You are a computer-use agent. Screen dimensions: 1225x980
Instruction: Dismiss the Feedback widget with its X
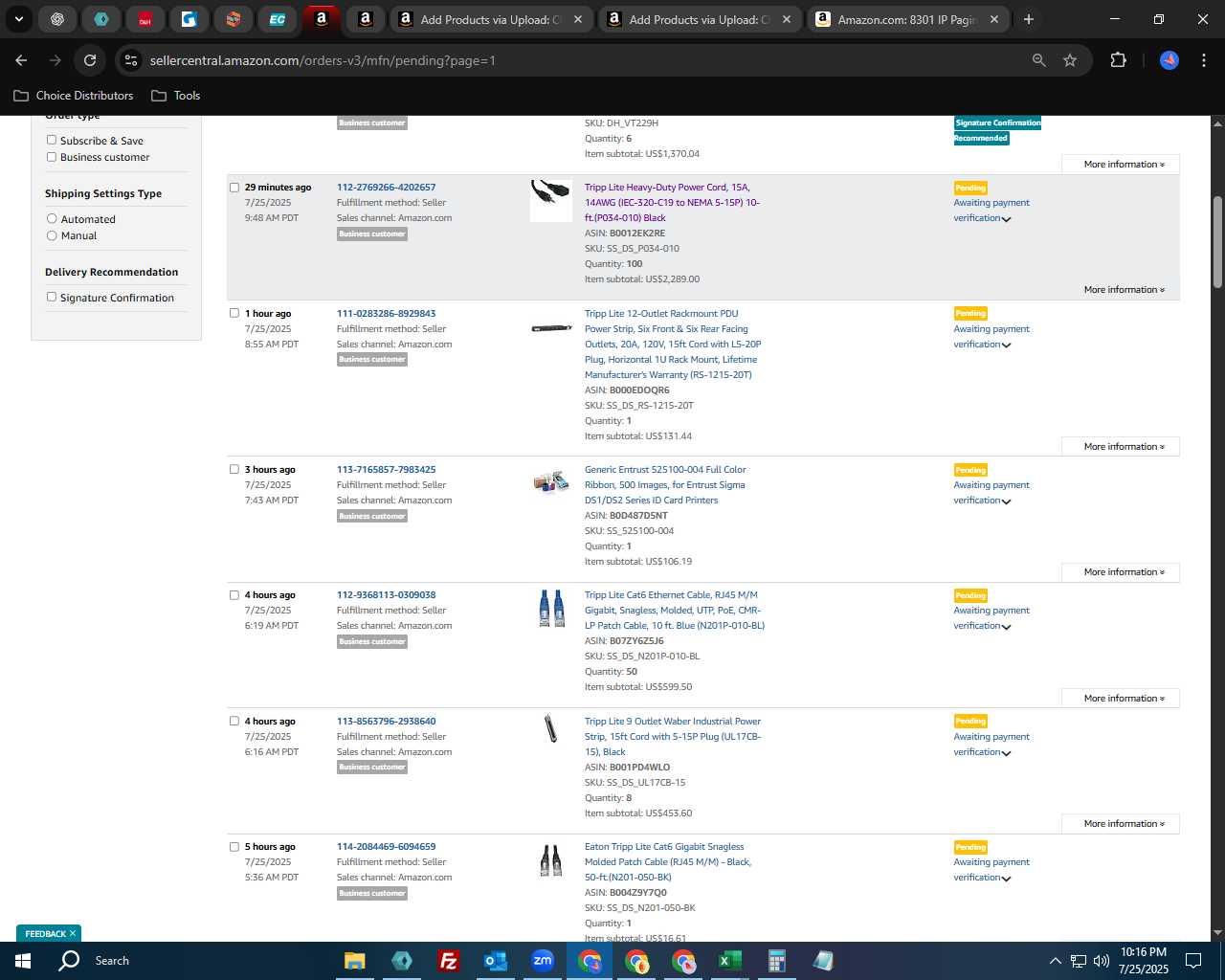[x=72, y=934]
